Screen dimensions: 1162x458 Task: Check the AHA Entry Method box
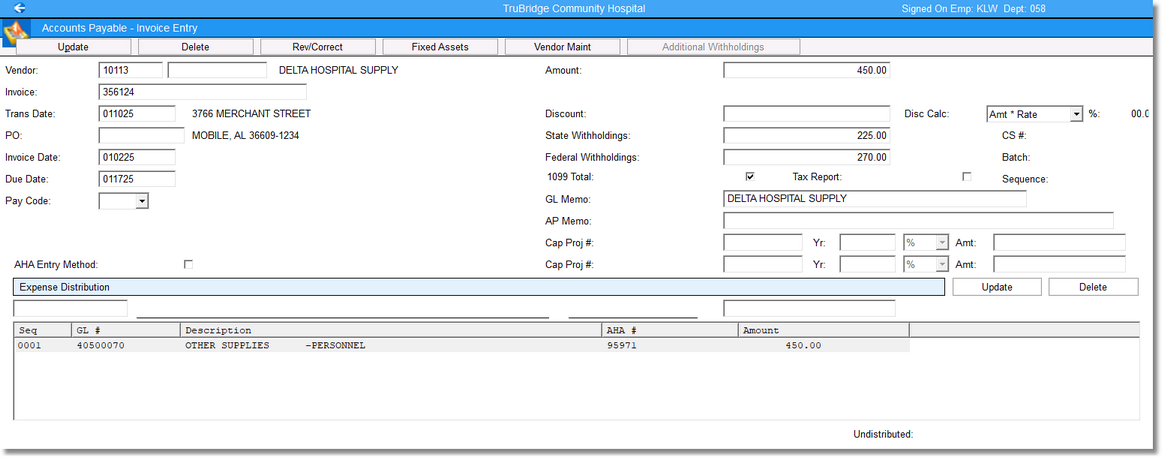click(188, 264)
